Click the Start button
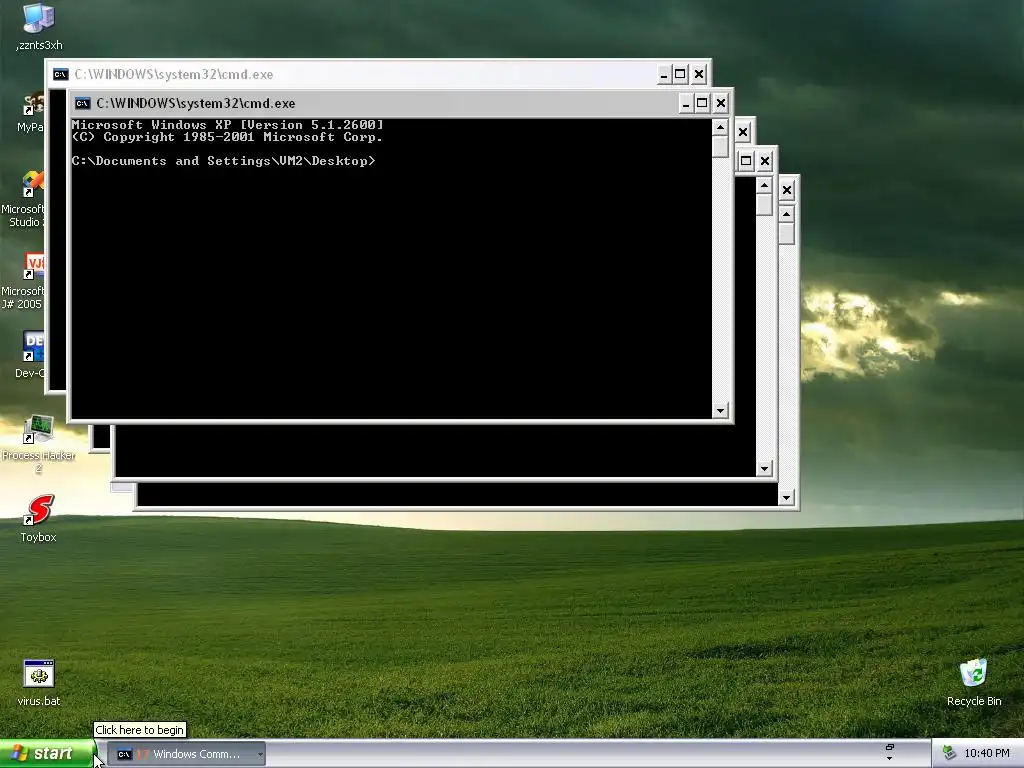The height and width of the screenshot is (768, 1024). point(46,754)
